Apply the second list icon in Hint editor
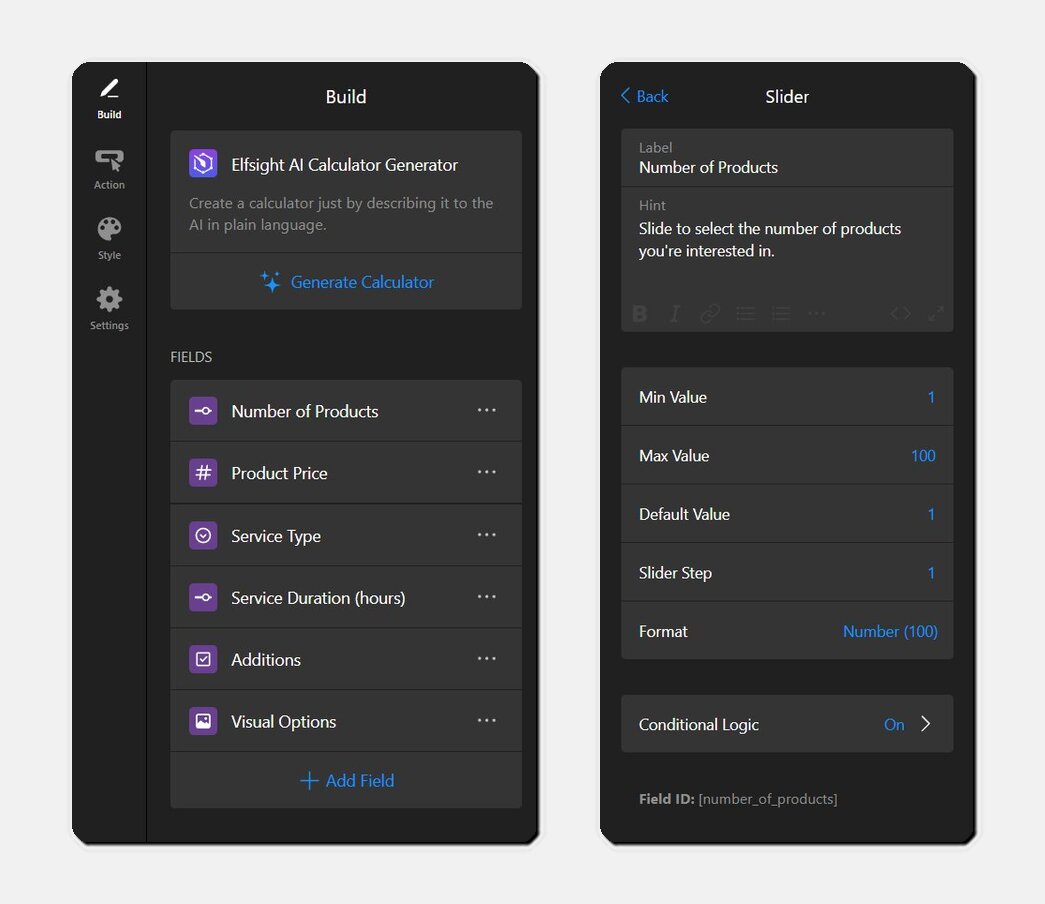The height and width of the screenshot is (904, 1045). pos(781,313)
